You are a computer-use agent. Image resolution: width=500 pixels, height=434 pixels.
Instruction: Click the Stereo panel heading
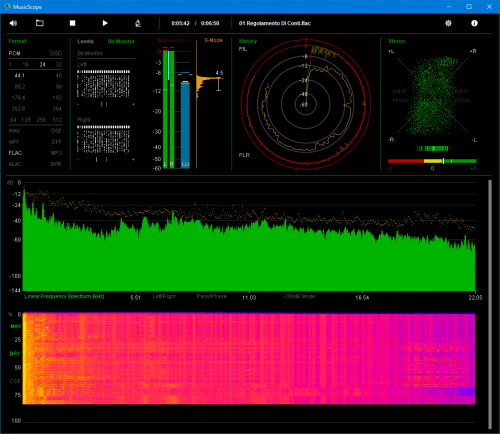397,41
